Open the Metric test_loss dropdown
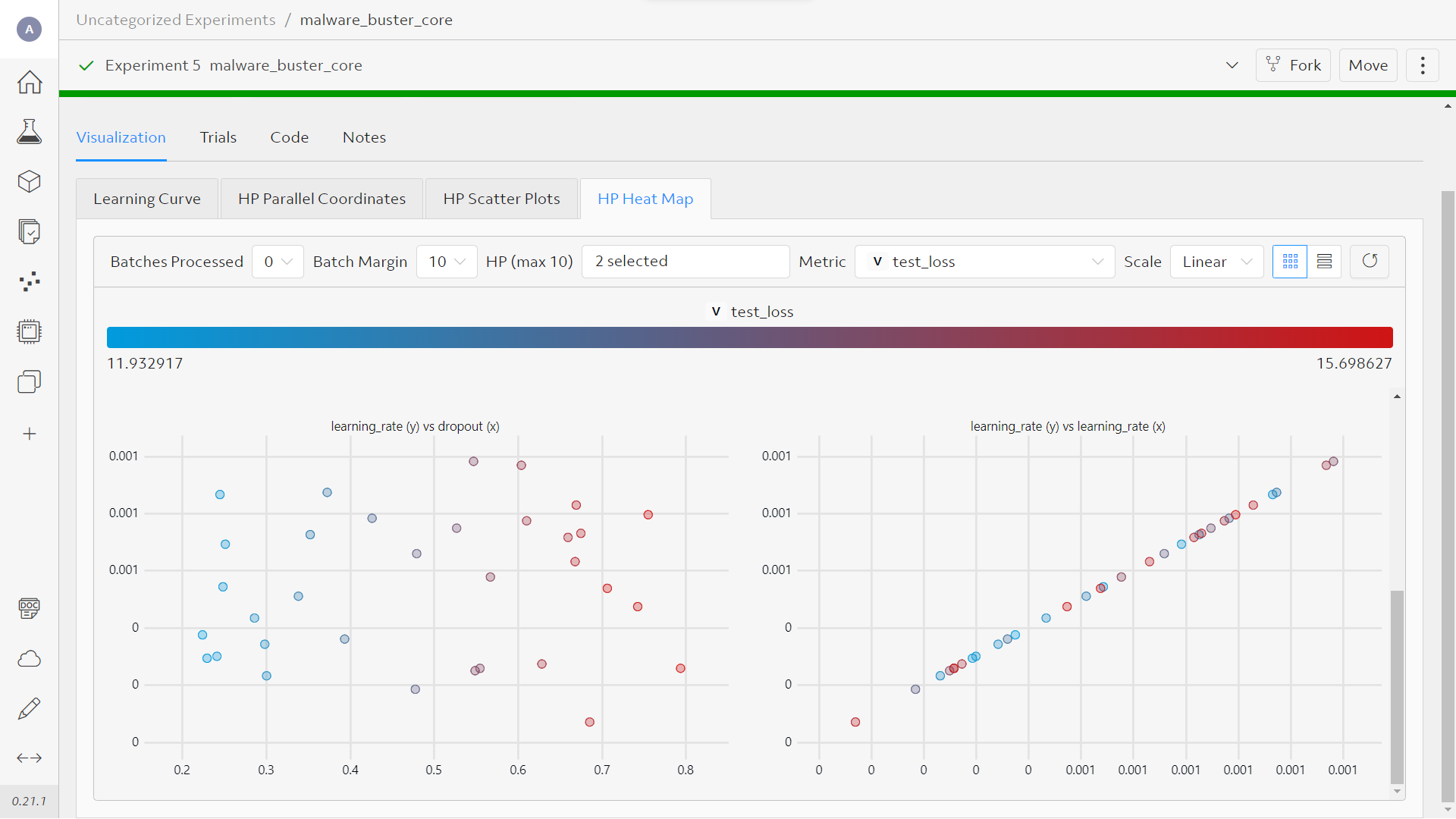Screen dimensions: 1456x819 pyautogui.click(x=984, y=262)
